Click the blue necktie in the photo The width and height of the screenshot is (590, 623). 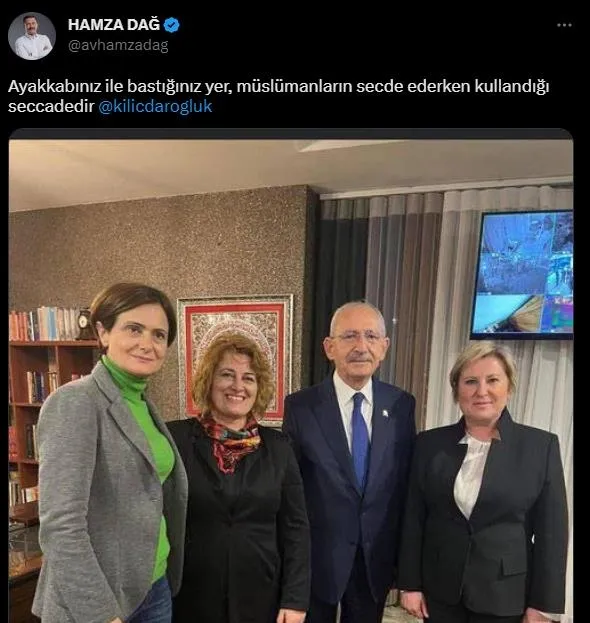pyautogui.click(x=360, y=441)
